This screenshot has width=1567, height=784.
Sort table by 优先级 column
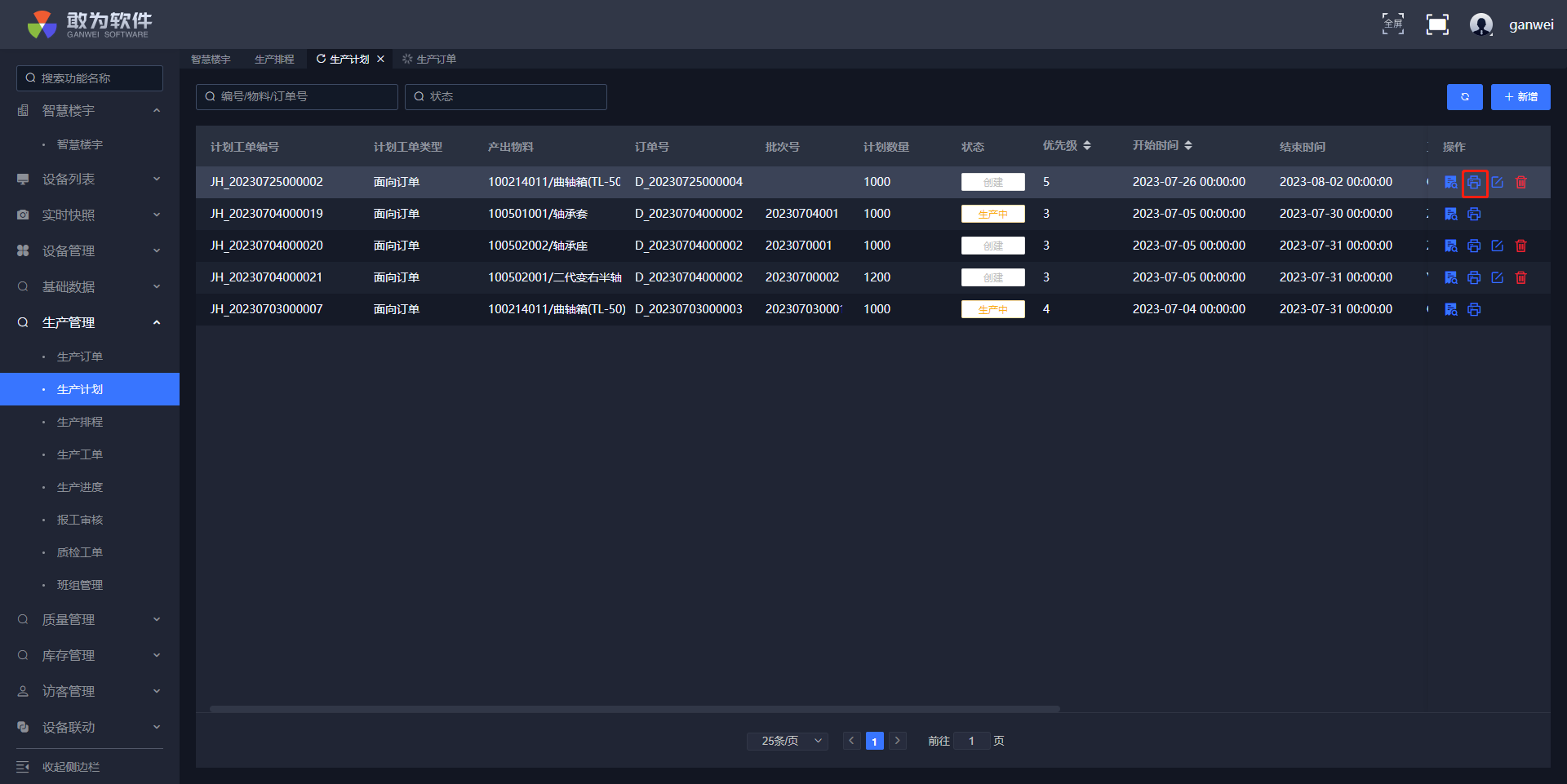click(1086, 146)
